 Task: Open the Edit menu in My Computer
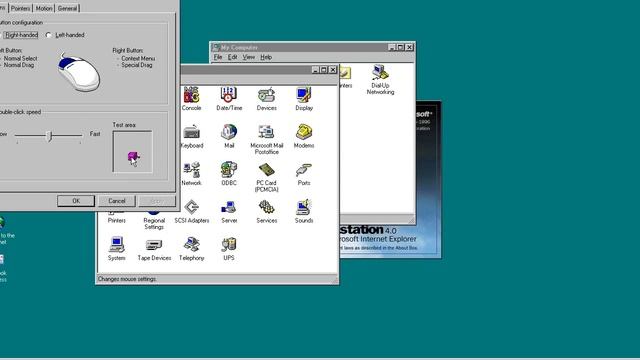point(232,57)
